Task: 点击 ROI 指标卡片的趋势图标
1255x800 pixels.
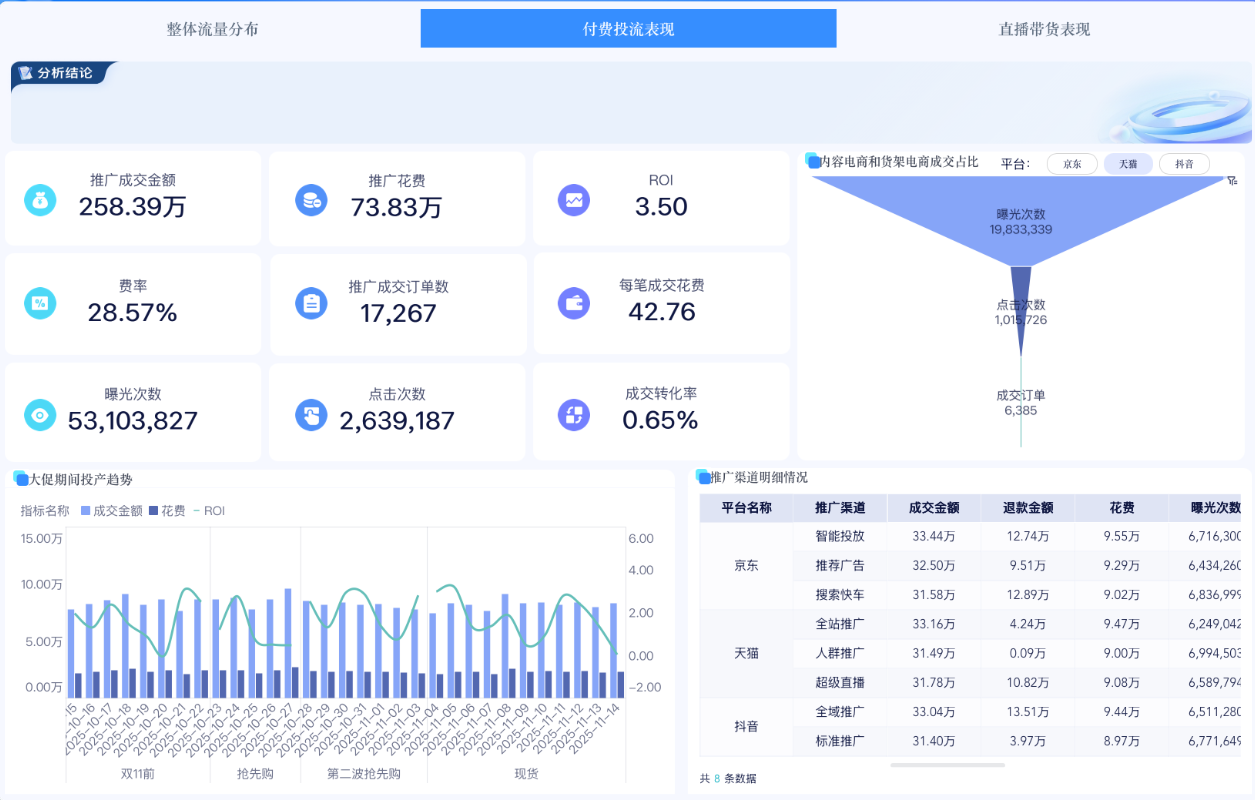Action: tap(573, 199)
